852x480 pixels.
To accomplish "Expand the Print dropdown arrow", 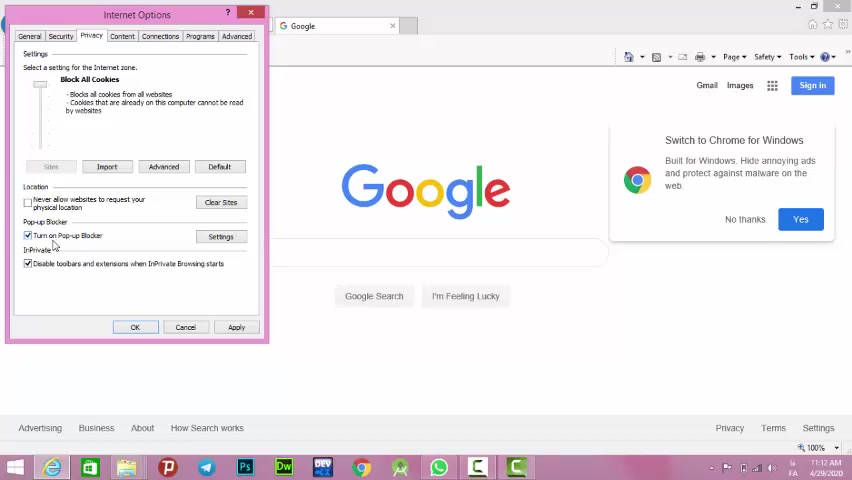I will [713, 57].
